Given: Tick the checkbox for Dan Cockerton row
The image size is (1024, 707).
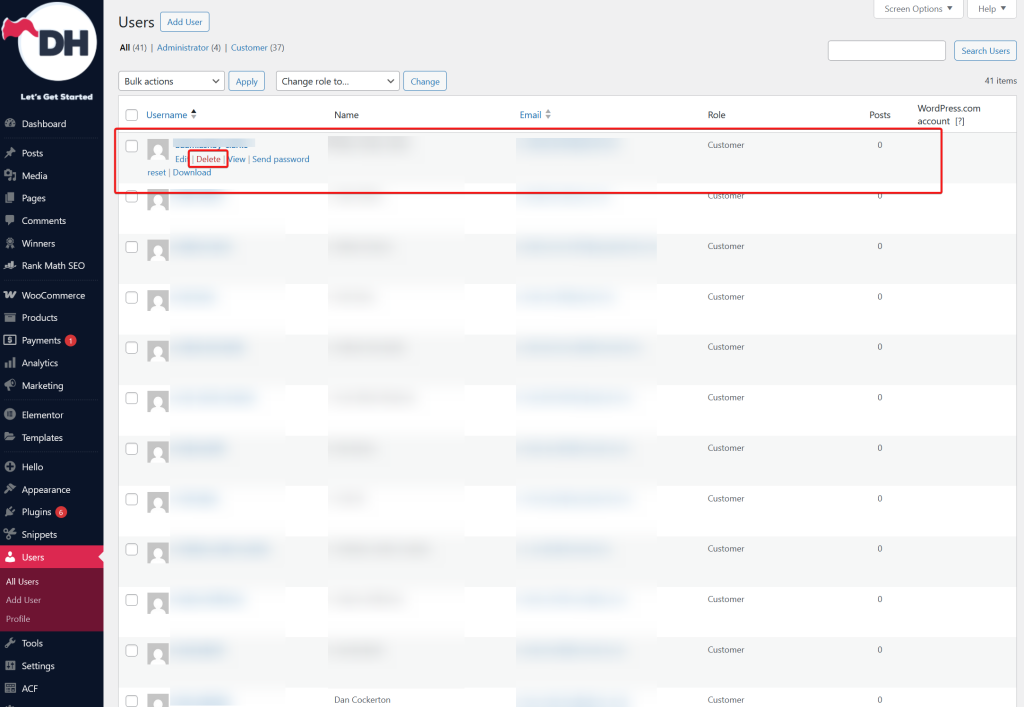Looking at the screenshot, I should pyautogui.click(x=131, y=700).
